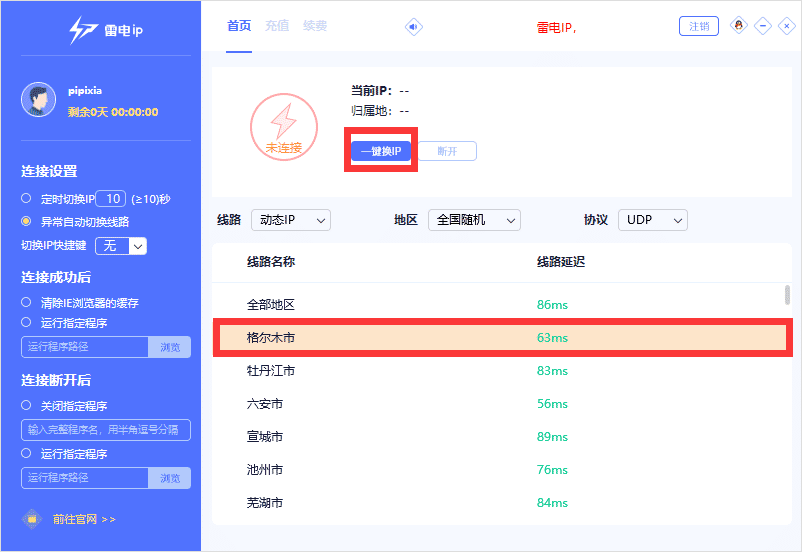Switch to the 充值 tab
The image size is (802, 552).
point(277,26)
